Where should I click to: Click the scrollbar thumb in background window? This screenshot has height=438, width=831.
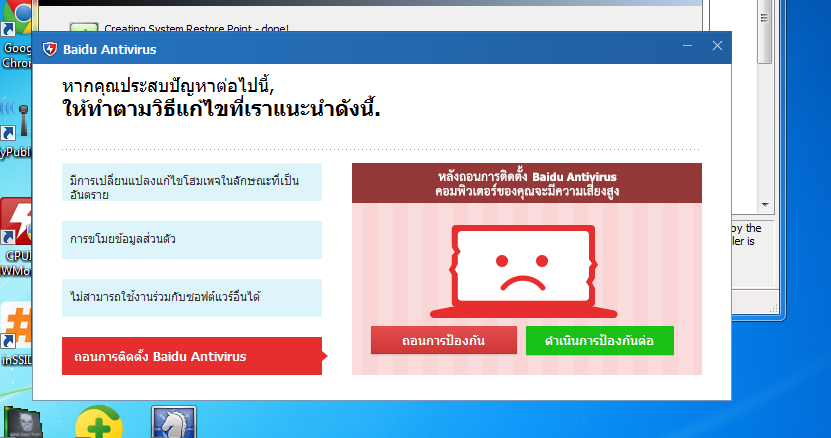tap(764, 32)
